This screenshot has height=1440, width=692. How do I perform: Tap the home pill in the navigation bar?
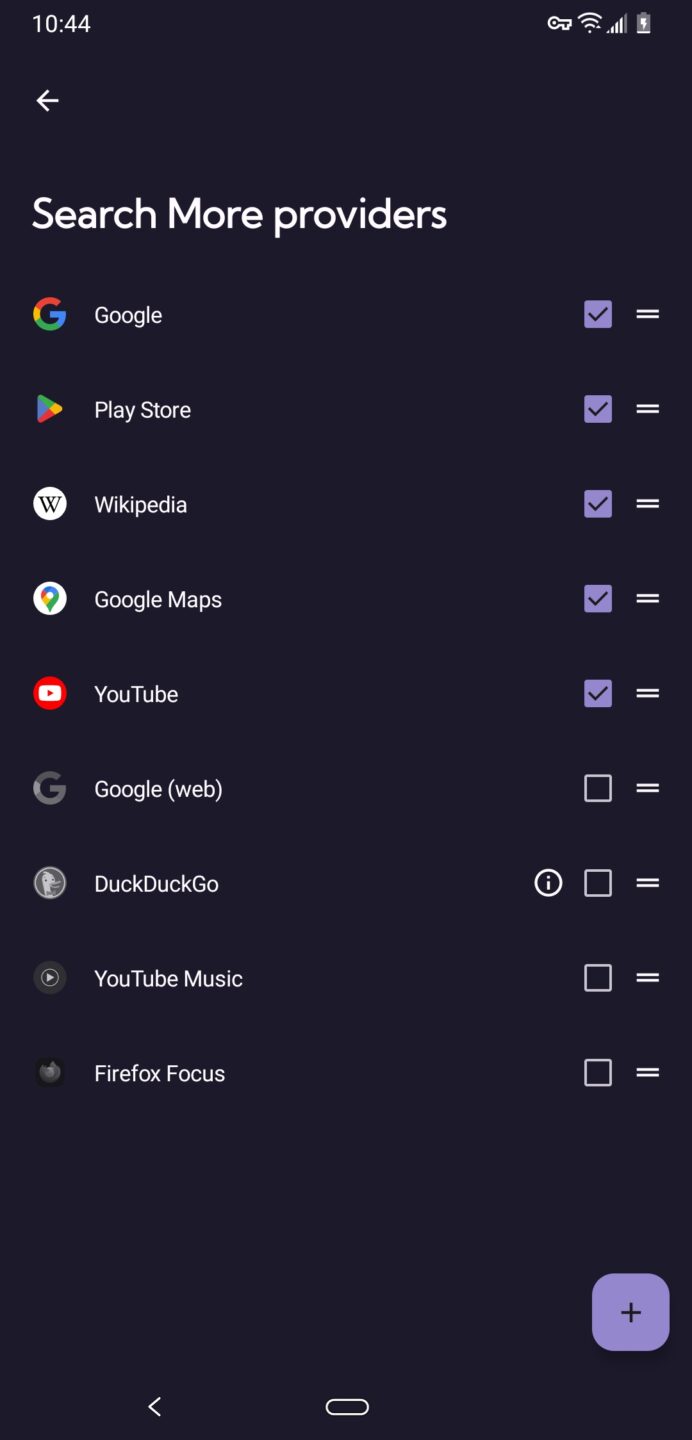pos(347,1406)
